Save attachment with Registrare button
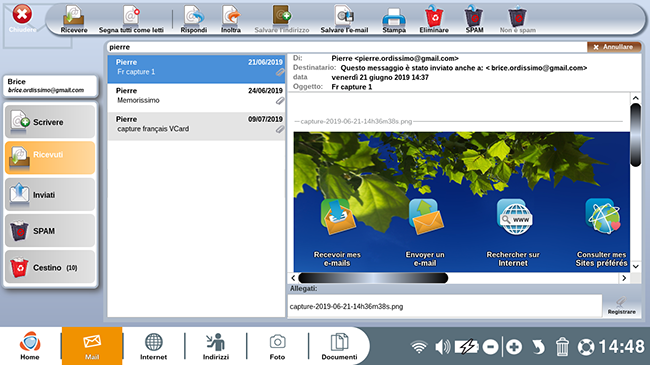Viewport: 650px width, 365px height. coord(621,306)
